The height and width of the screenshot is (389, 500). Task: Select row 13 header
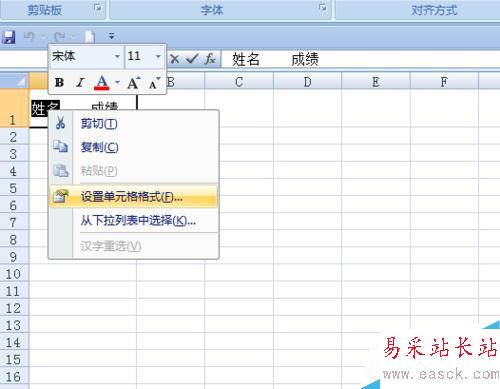click(14, 325)
